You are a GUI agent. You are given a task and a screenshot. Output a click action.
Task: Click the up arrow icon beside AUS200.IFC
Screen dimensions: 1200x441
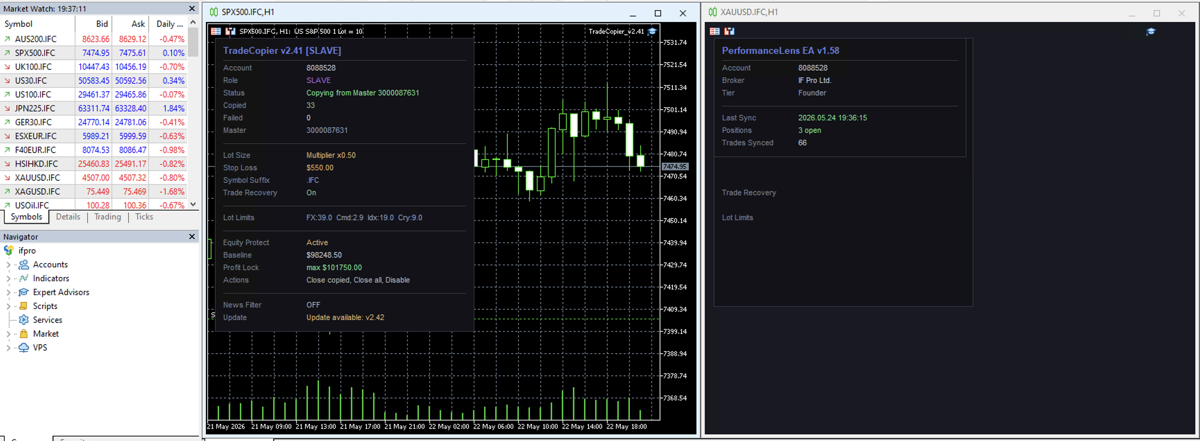(7, 38)
